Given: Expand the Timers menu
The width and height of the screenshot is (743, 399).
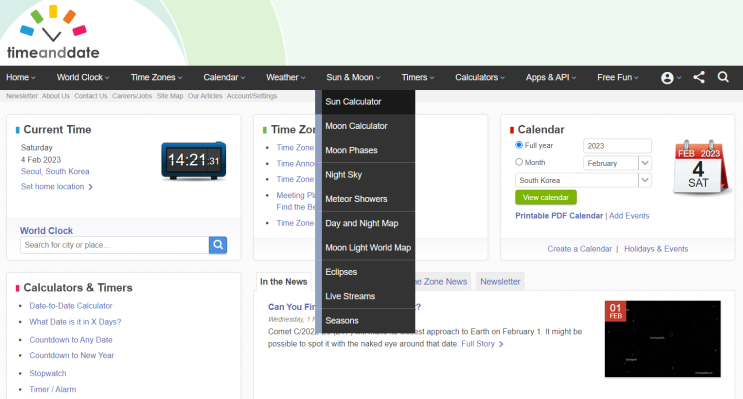Looking at the screenshot, I should pyautogui.click(x=417, y=77).
